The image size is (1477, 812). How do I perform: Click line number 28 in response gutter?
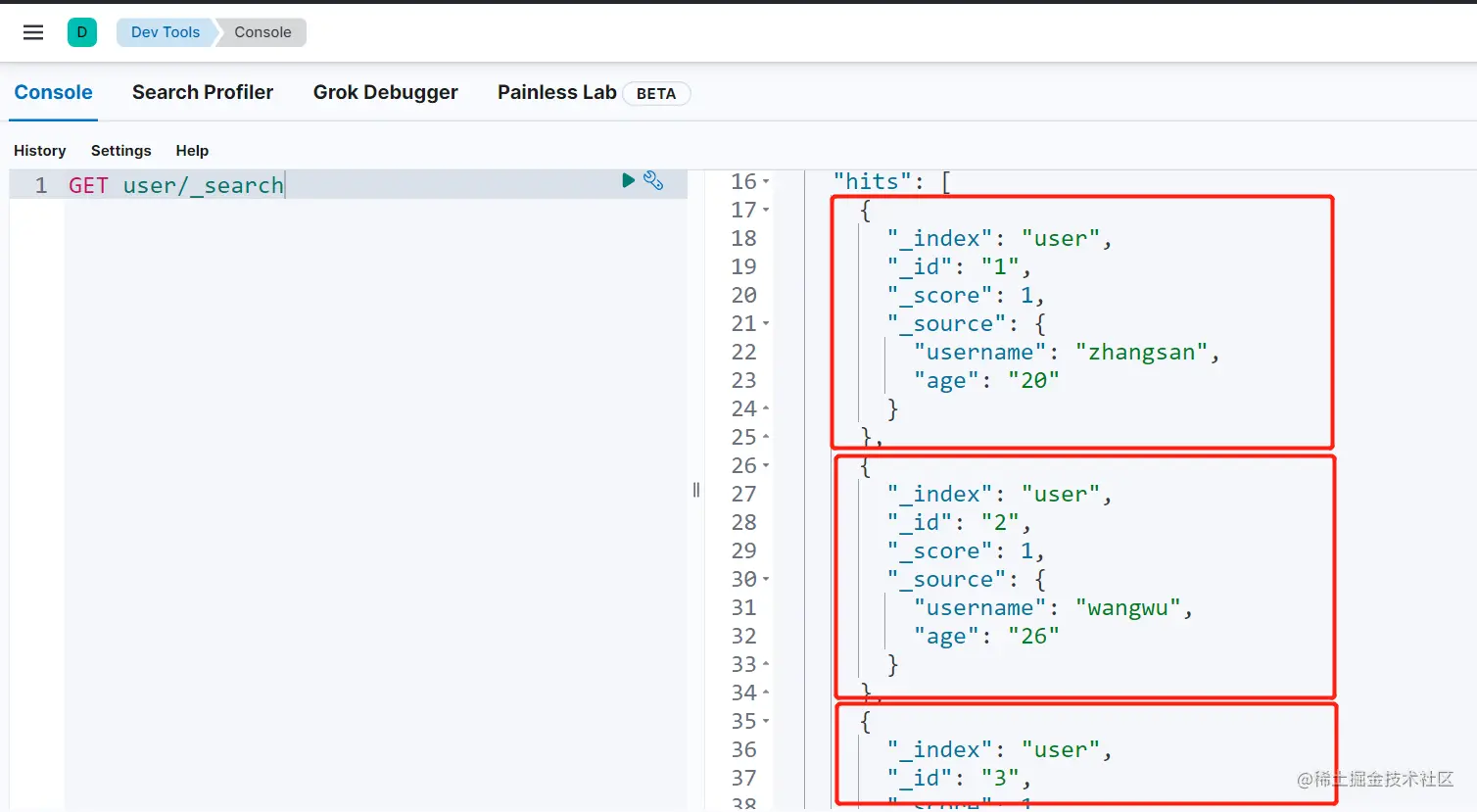(744, 523)
